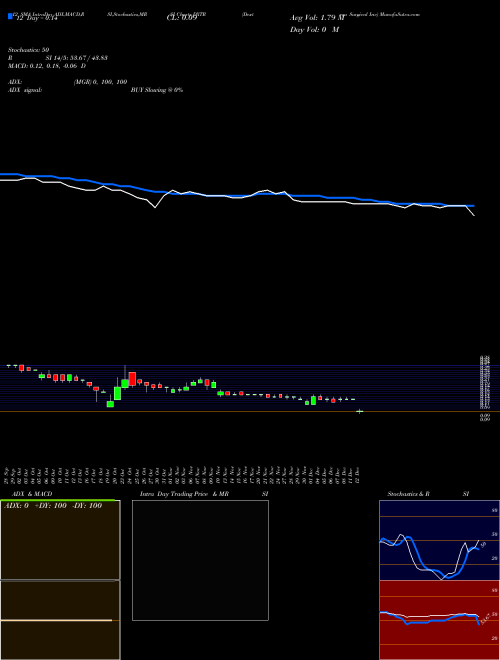Click "Intra Day Trading Price & MR" title
The image size is (500, 660).
point(184,494)
